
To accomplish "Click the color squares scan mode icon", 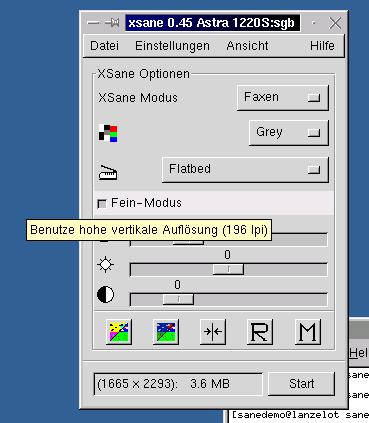I will point(108,133).
